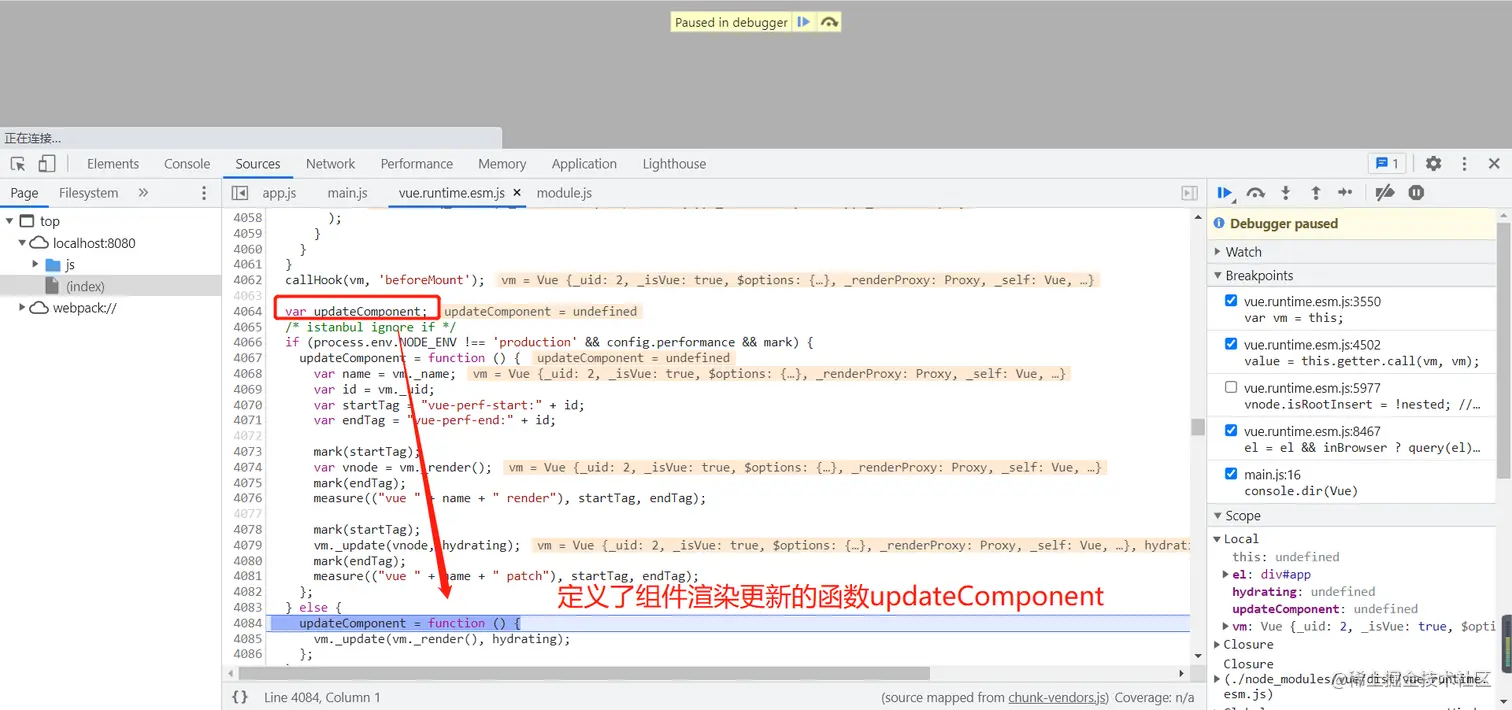Disable breakpoint vue.runtime.esm.js:4502
The image size is (1512, 710).
pyautogui.click(x=1231, y=344)
